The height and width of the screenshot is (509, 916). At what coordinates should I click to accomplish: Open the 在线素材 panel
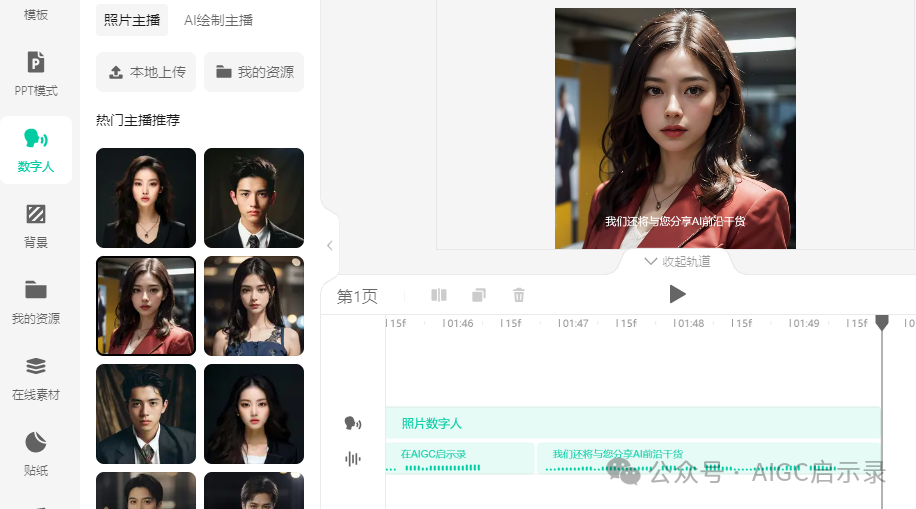36,378
